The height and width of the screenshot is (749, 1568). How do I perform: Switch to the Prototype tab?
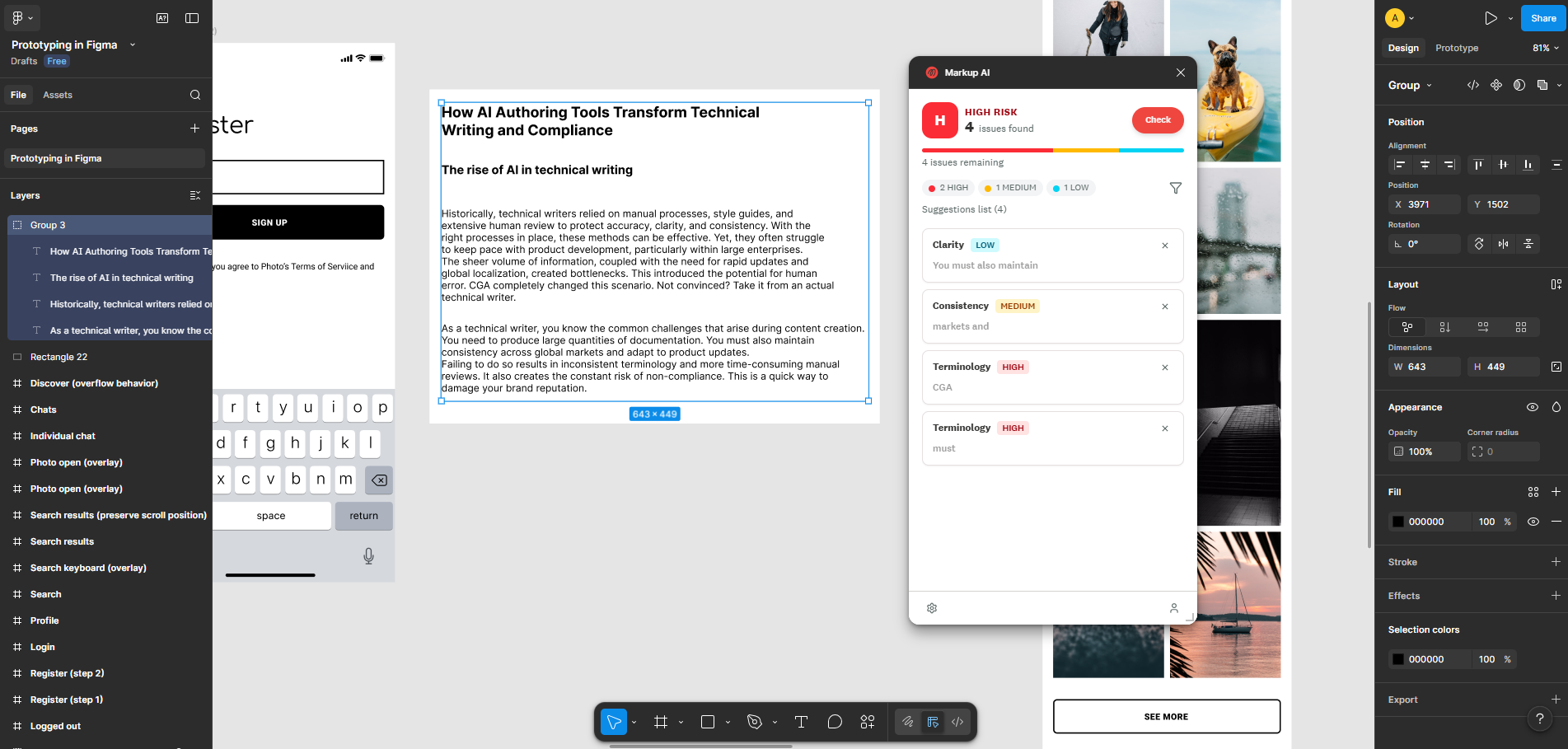(1457, 48)
